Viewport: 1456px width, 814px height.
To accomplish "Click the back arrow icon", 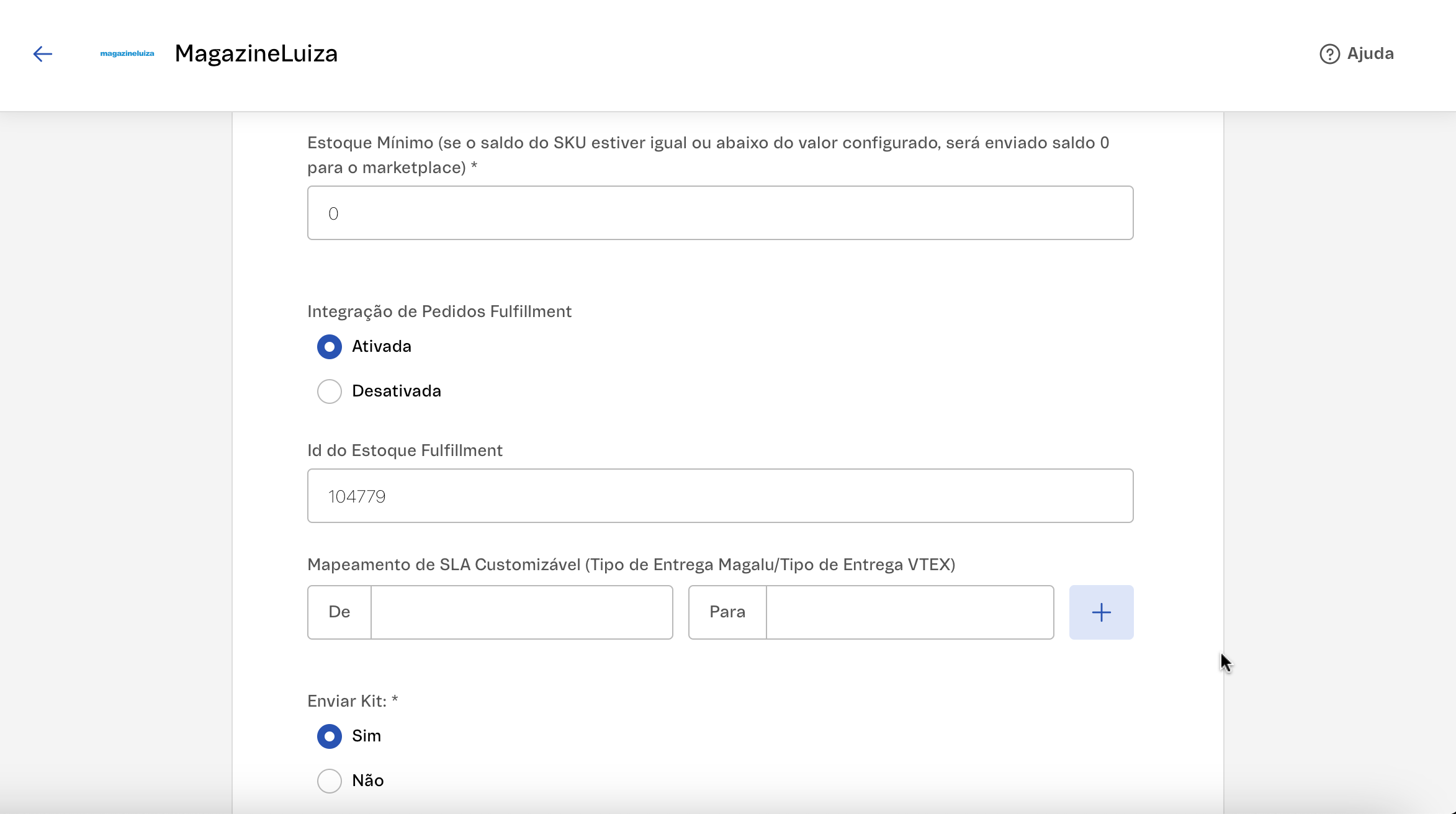I will (x=43, y=54).
